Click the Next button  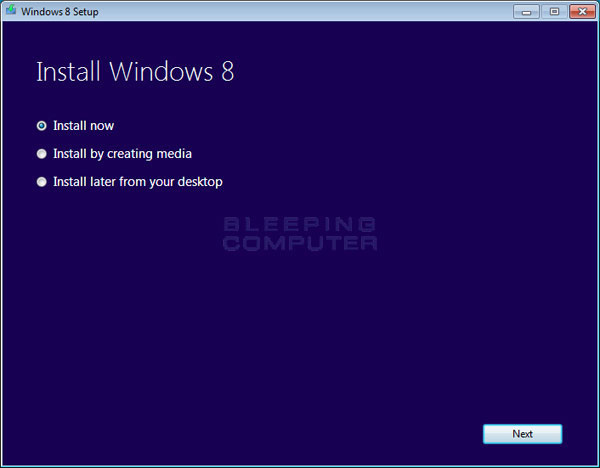[522, 434]
